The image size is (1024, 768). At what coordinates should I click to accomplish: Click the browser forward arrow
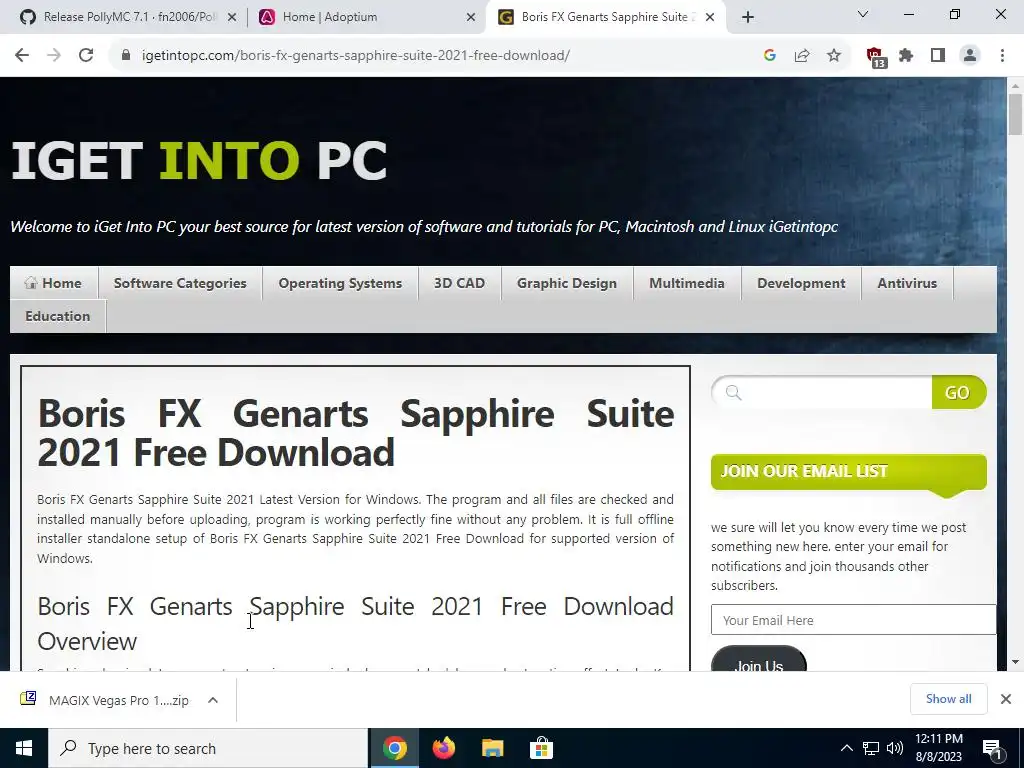click(54, 56)
